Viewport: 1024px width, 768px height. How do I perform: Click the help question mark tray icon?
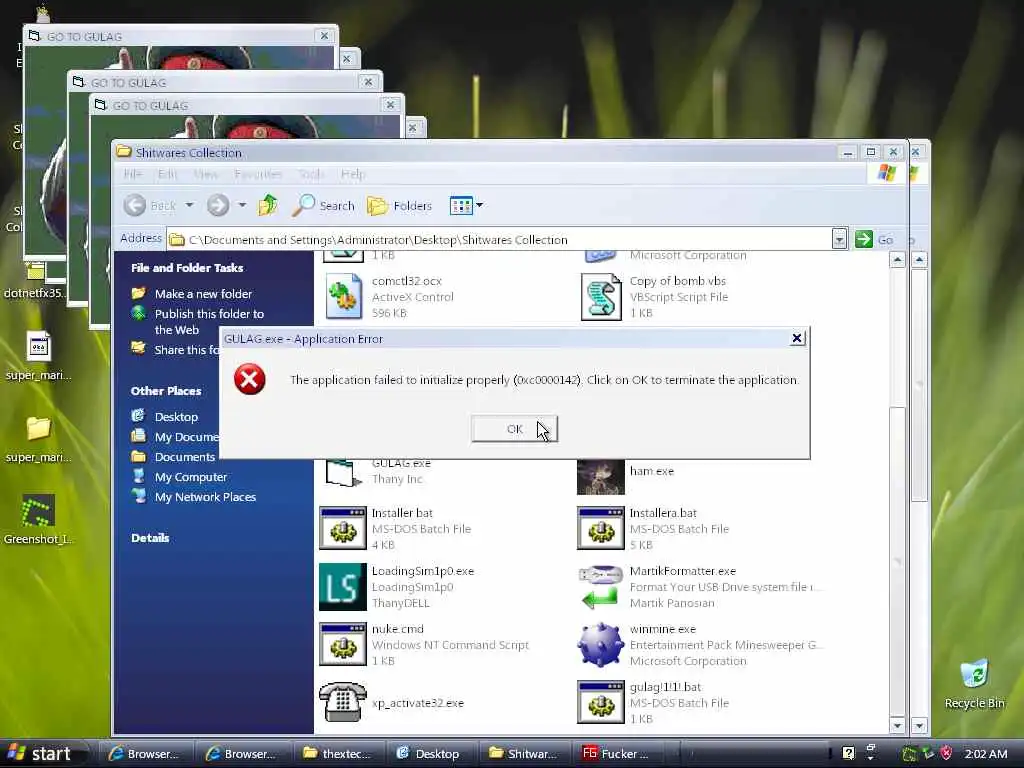click(848, 754)
